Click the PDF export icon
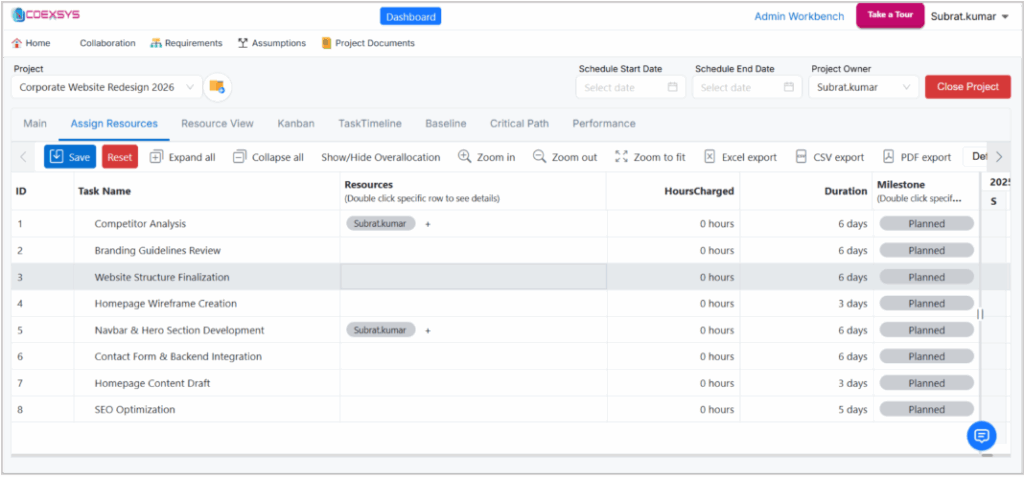Viewport: 1024px width, 477px height. point(888,157)
